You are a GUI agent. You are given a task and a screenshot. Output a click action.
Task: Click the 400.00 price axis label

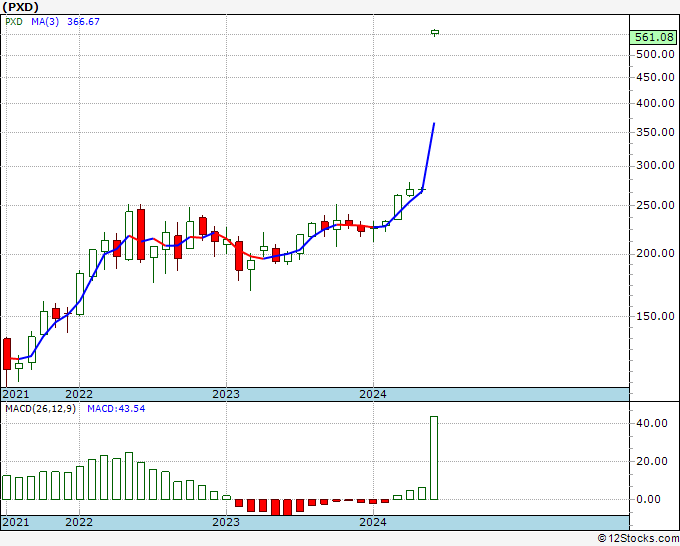[655, 103]
